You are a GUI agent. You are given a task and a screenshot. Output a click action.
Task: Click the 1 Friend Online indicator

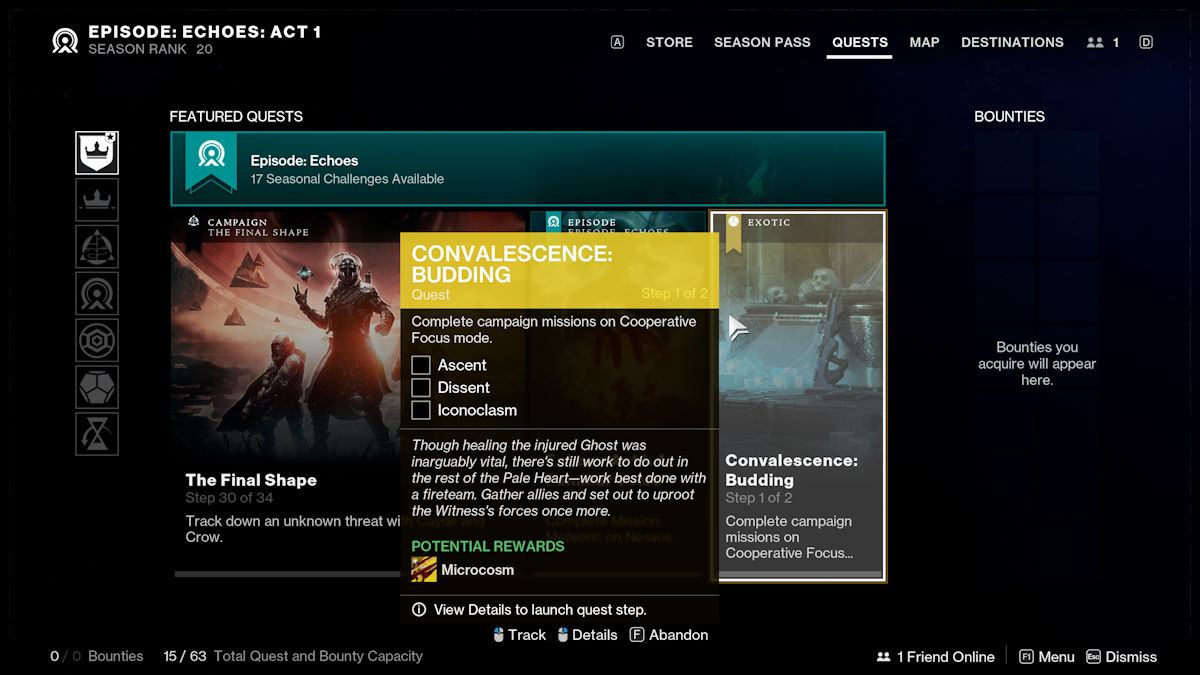click(x=935, y=657)
